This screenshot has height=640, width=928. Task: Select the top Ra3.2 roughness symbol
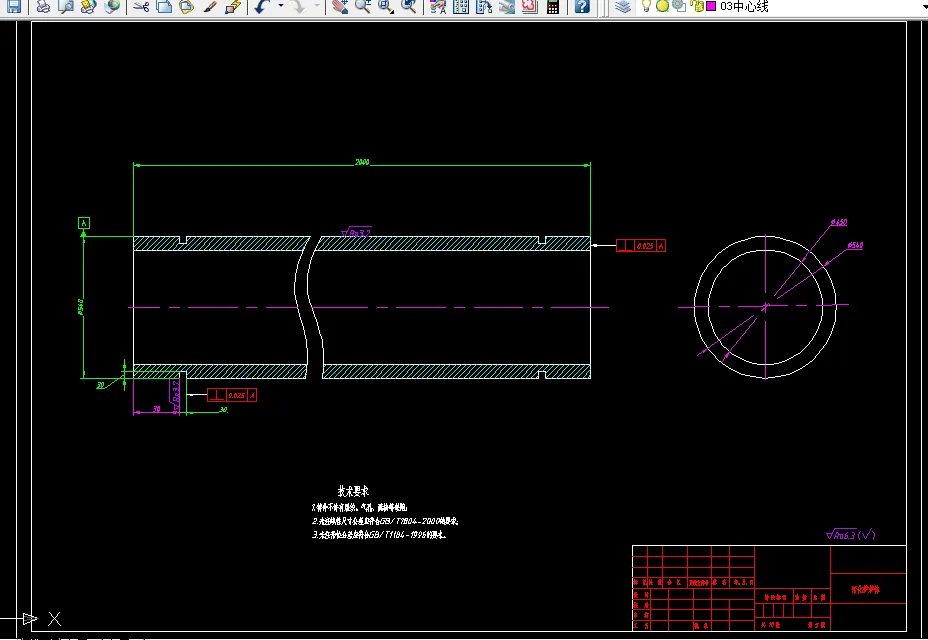pyautogui.click(x=356, y=232)
